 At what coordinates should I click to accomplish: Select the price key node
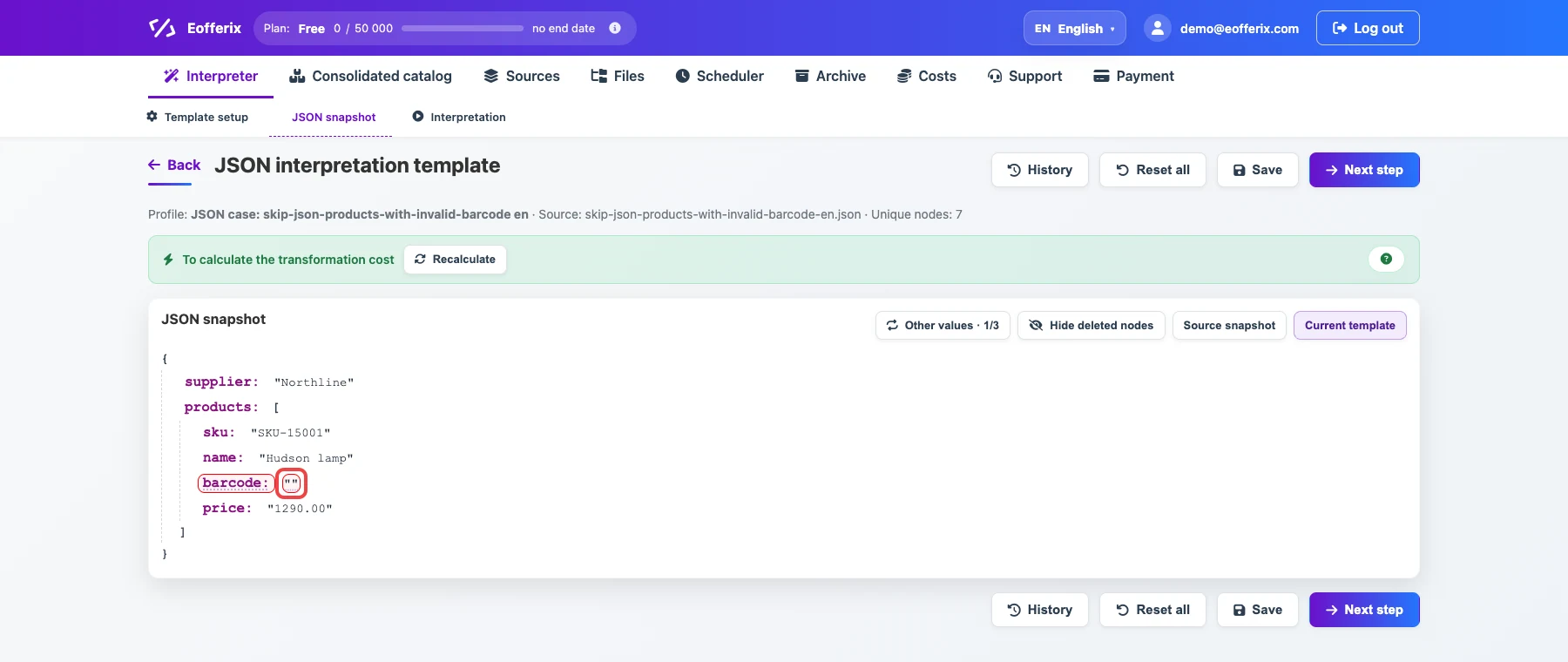tap(226, 508)
